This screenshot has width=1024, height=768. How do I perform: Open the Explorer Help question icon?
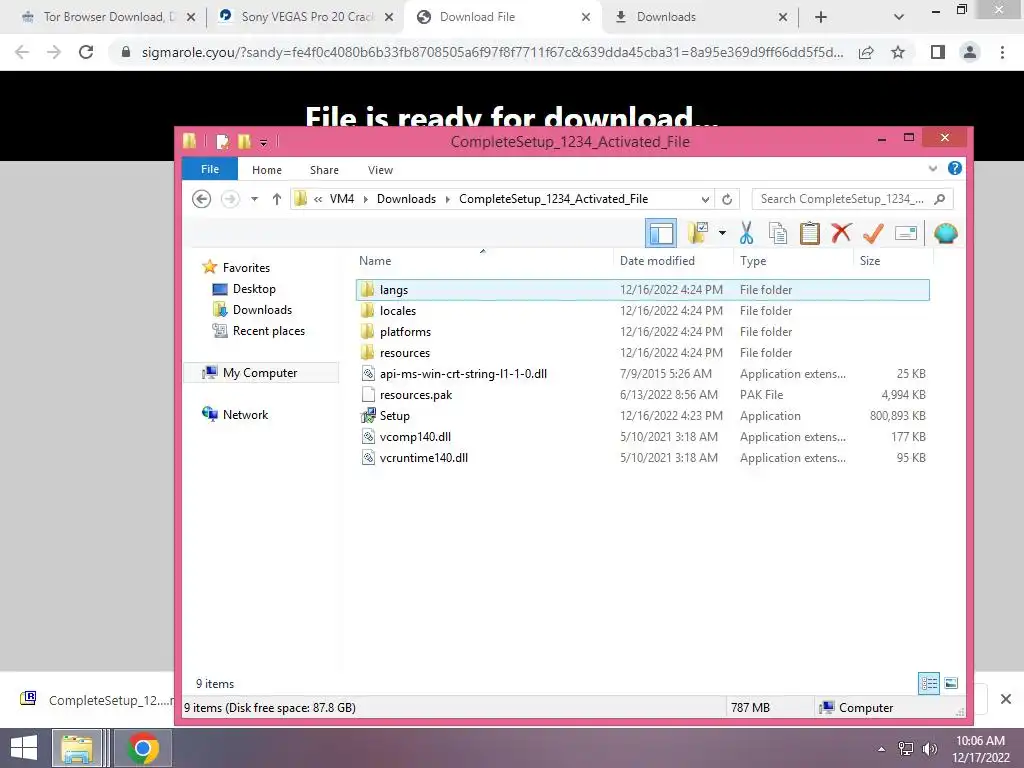click(955, 168)
